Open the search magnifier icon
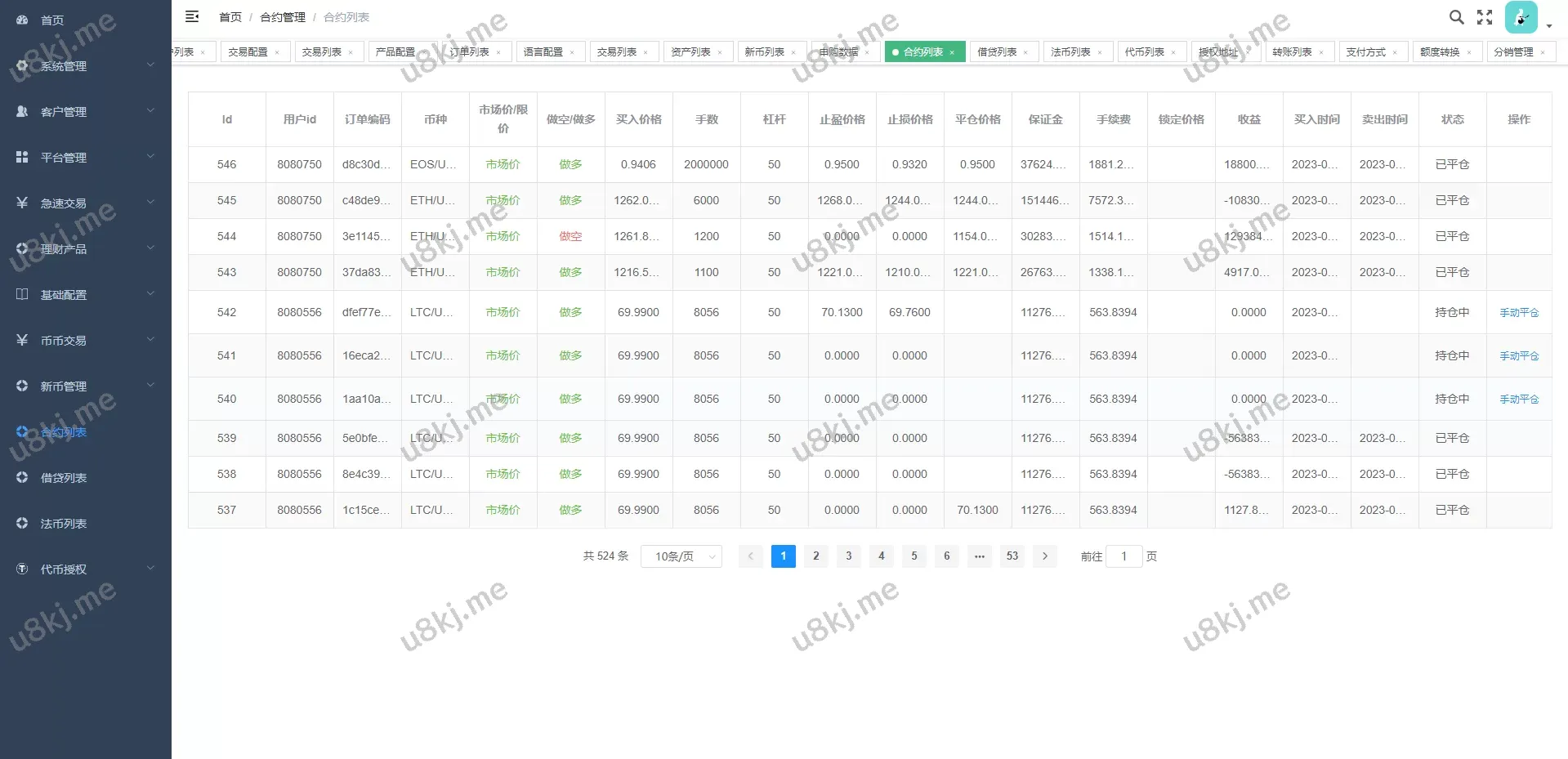 1456,17
